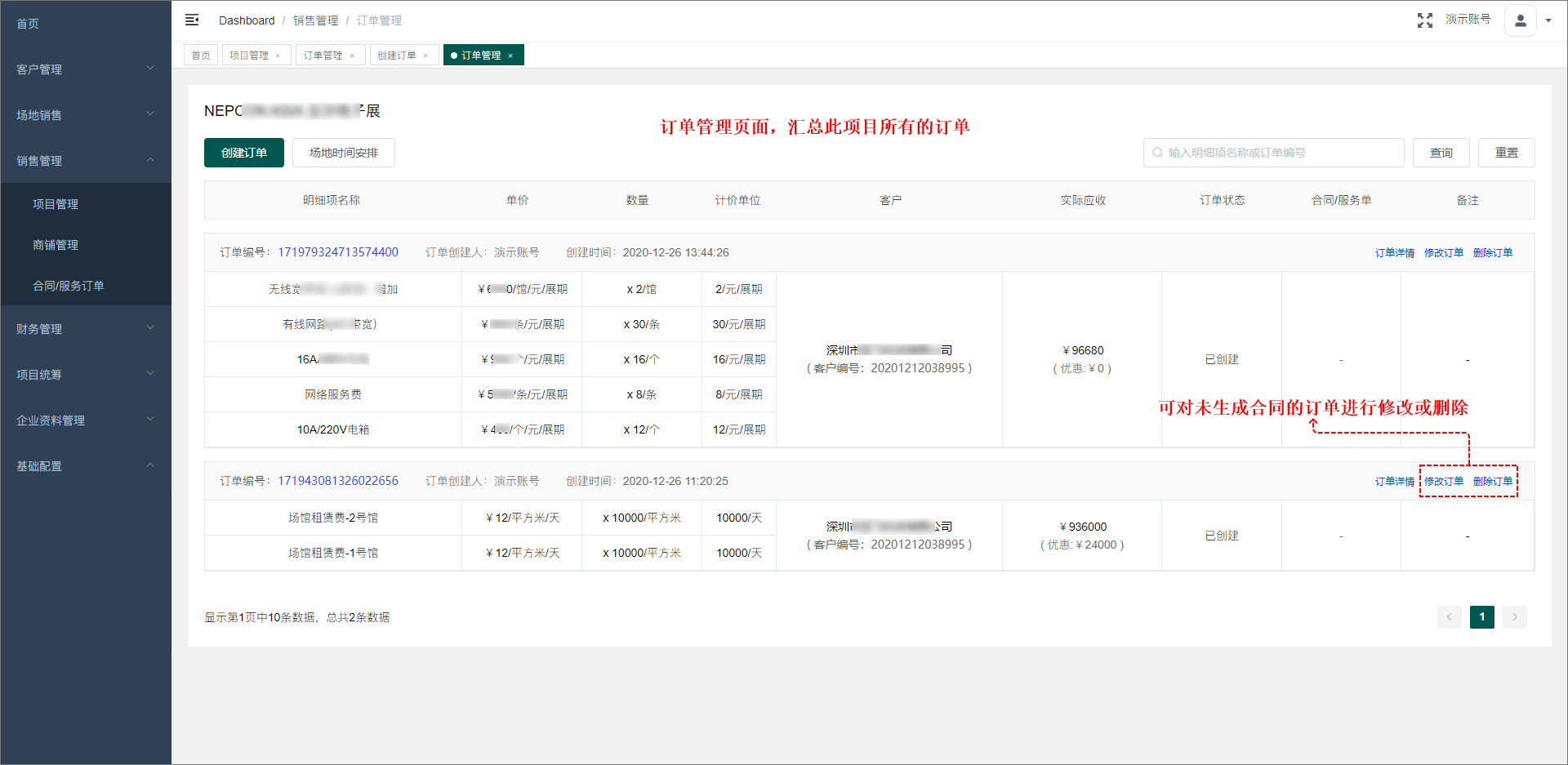Click the green 创建订单 button

point(244,153)
